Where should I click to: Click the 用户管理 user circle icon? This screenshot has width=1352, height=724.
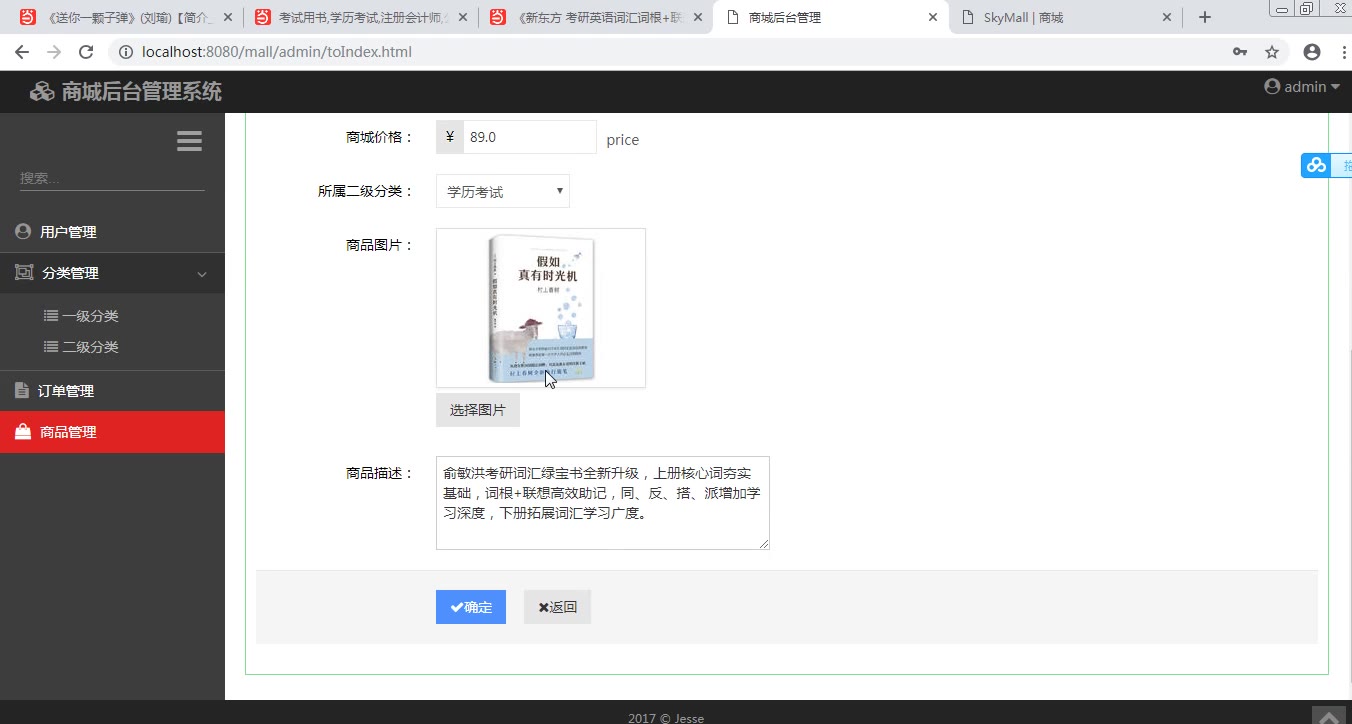(x=23, y=231)
